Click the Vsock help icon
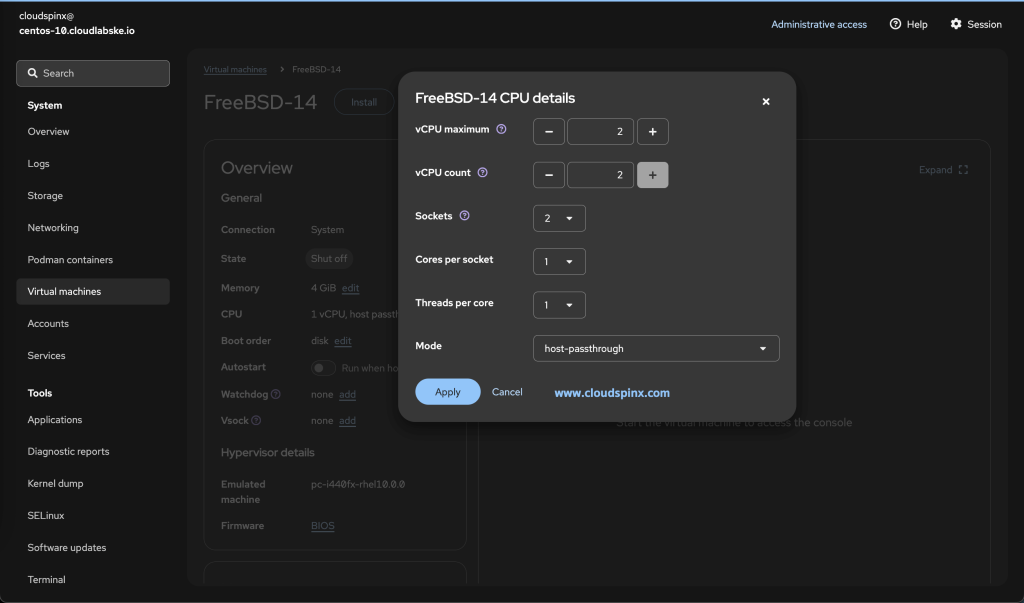1024x603 pixels. click(254, 420)
